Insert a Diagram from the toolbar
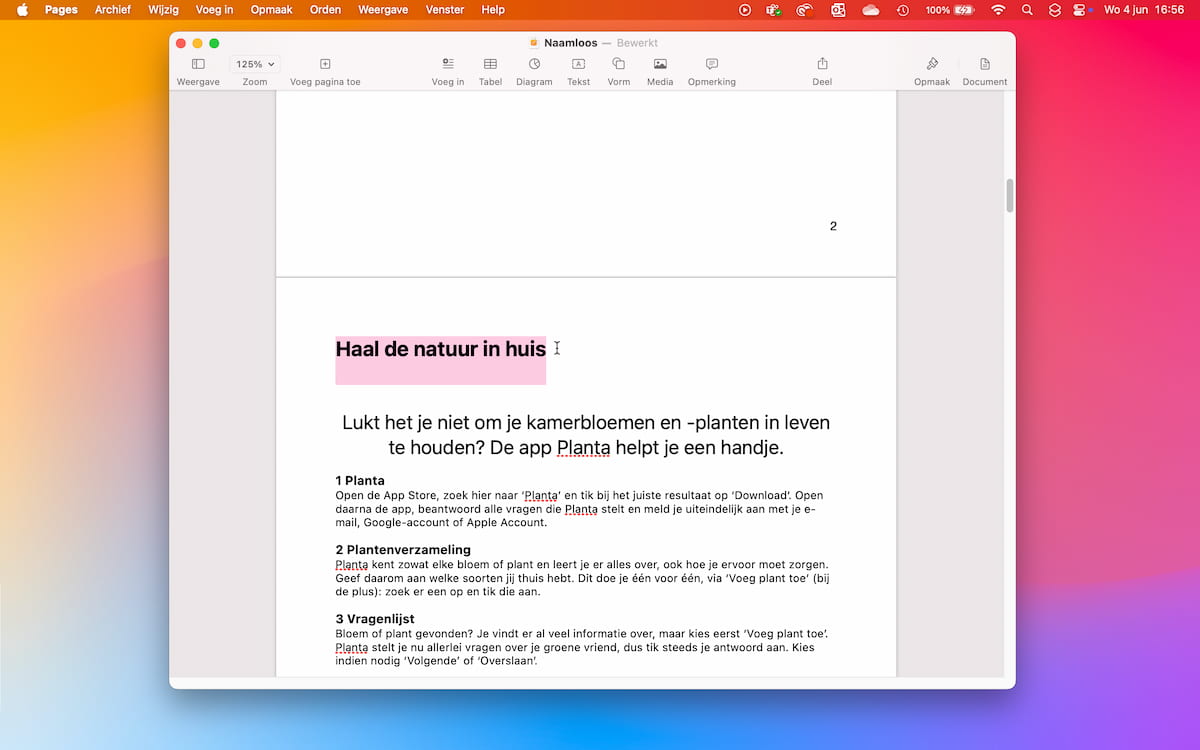Viewport: 1200px width, 750px height. [534, 64]
